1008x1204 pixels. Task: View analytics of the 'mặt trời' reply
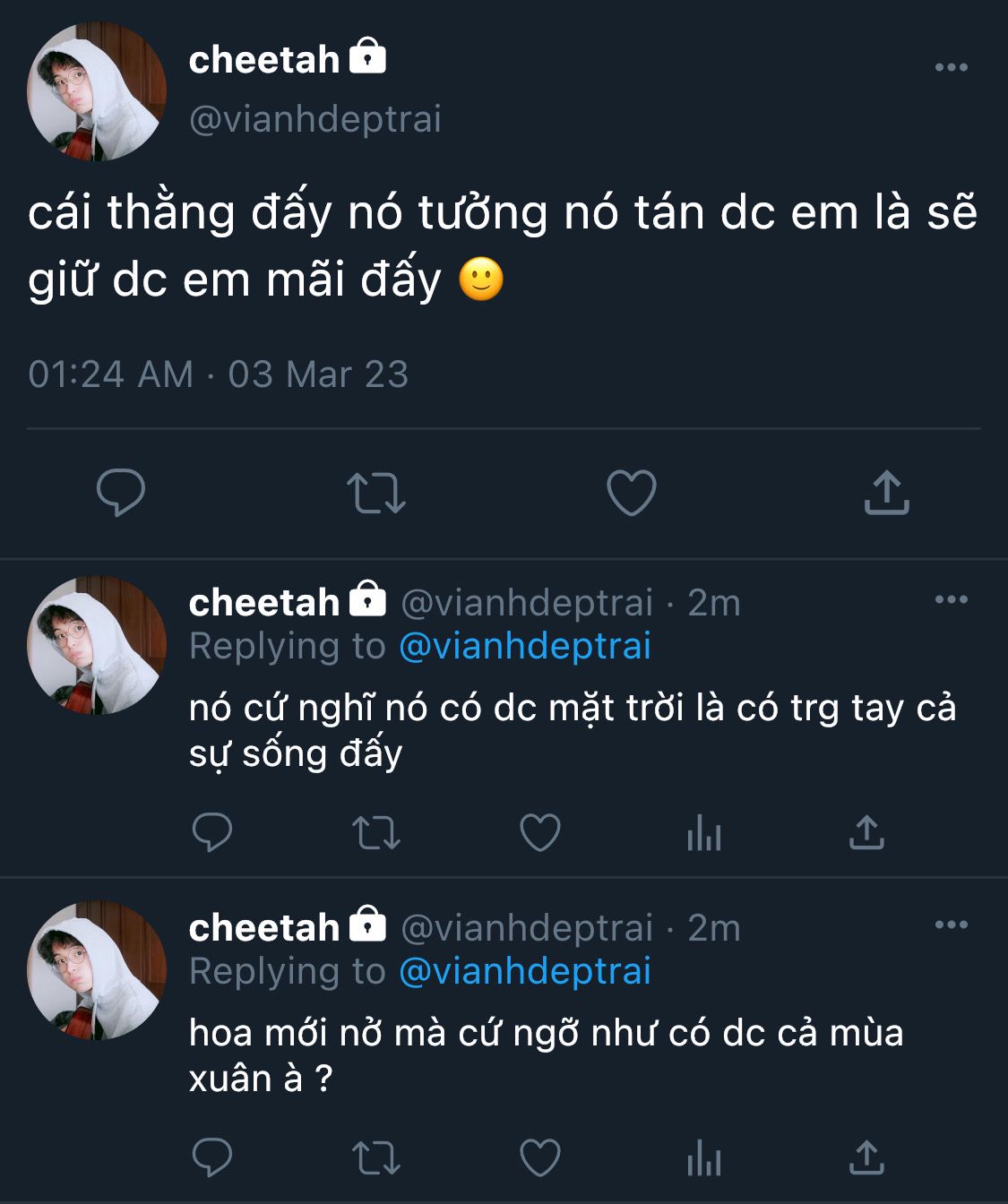704,834
